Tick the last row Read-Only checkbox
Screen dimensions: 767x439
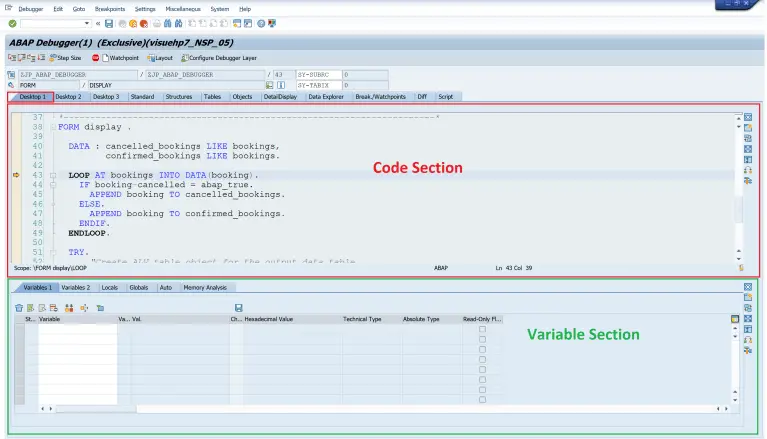coord(482,400)
